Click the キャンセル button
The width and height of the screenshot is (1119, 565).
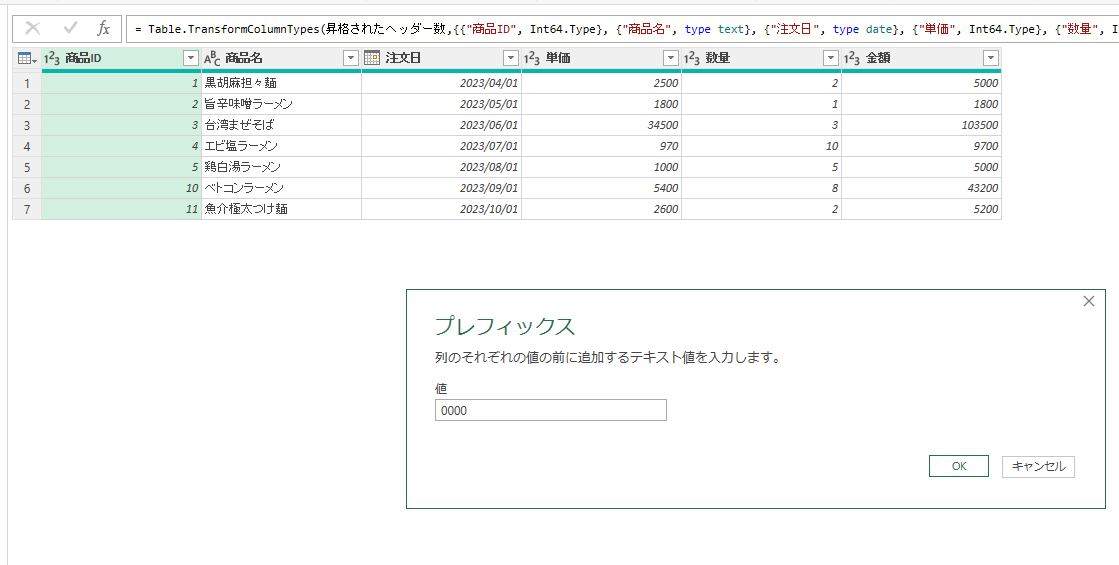click(1038, 466)
